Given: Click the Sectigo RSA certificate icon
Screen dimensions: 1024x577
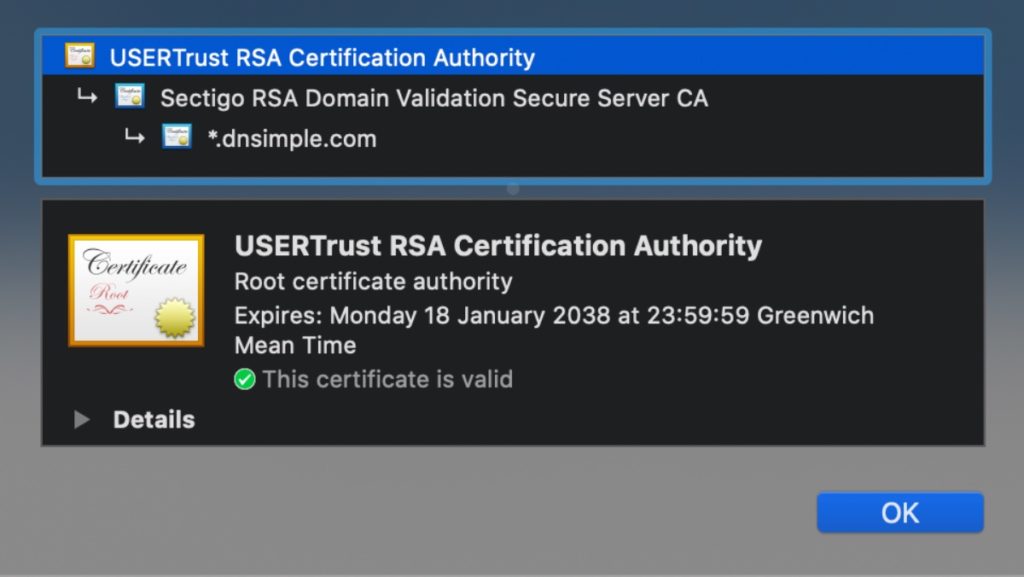Looking at the screenshot, I should [129, 97].
